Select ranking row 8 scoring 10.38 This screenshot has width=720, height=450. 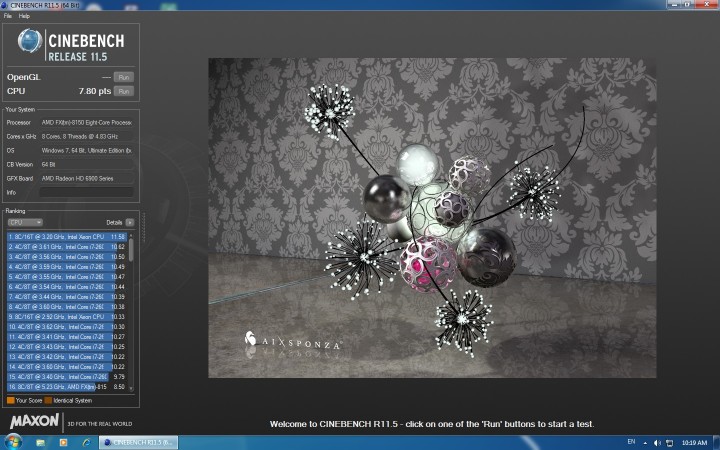pyautogui.click(x=67, y=307)
